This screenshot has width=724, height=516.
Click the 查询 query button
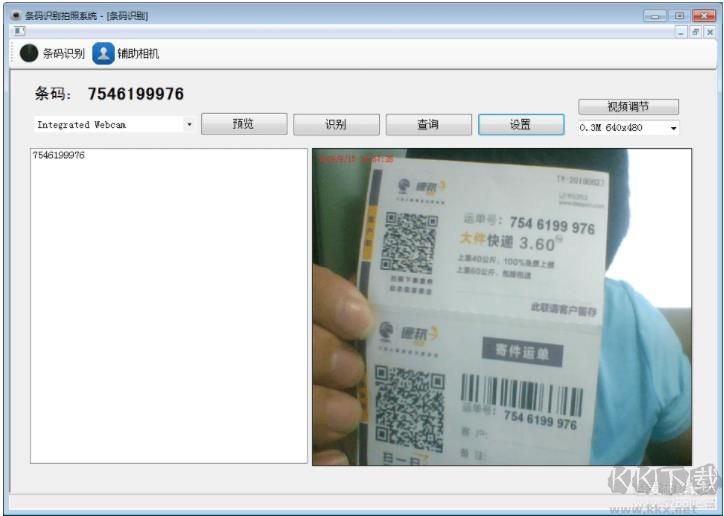coord(428,125)
